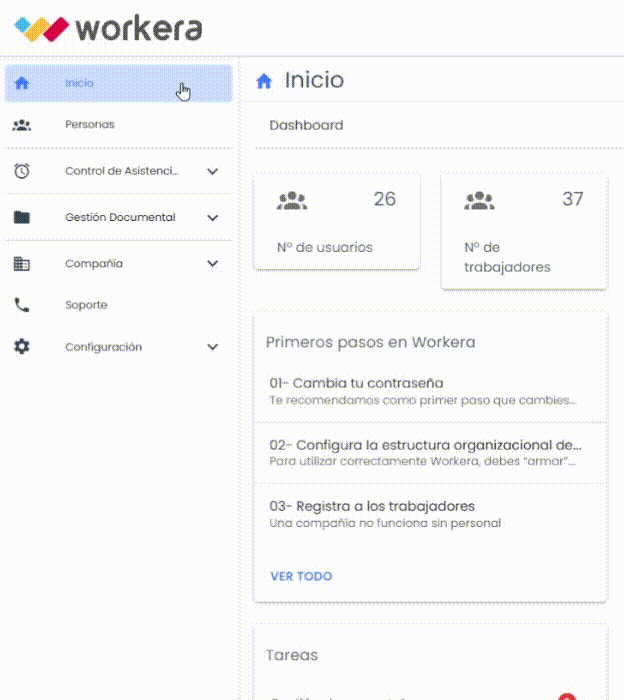Click the text starting Para utilizar correctamente Workera
The image size is (624, 700).
pyautogui.click(x=422, y=461)
